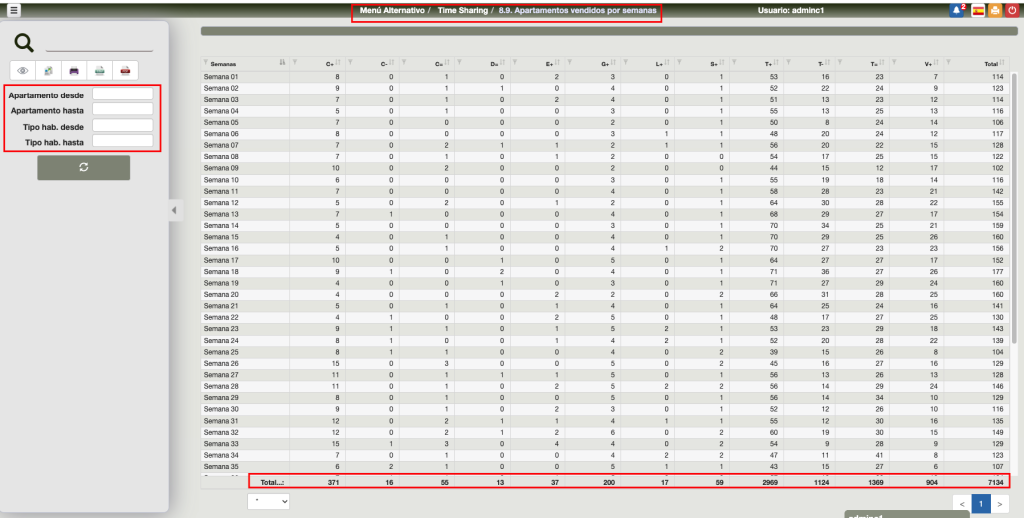
Task: Click the red power logout icon
Action: pyautogui.click(x=1012, y=10)
